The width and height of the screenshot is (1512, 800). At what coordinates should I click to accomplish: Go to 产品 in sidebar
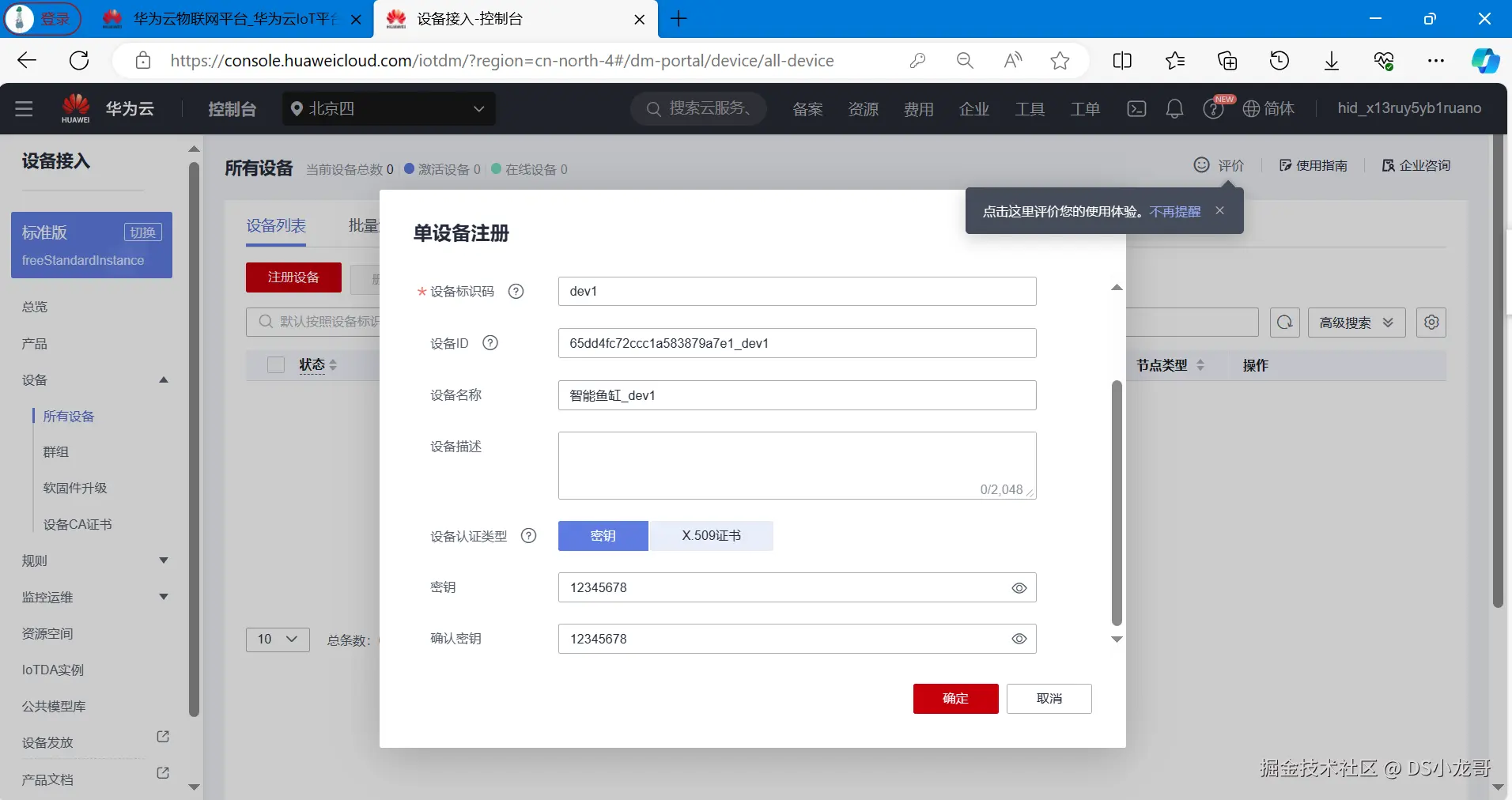coord(35,344)
